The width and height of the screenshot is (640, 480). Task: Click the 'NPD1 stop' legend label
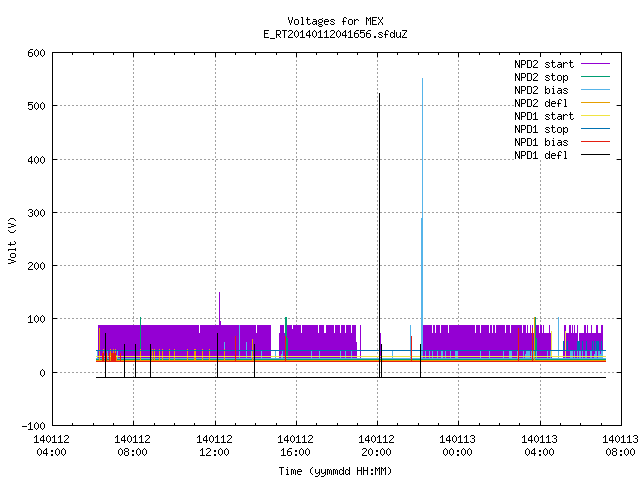point(541,129)
